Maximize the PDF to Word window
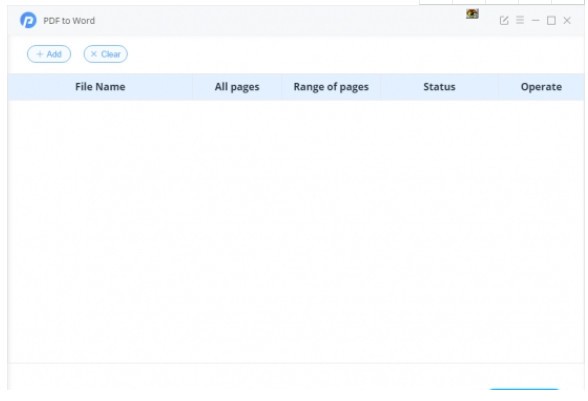This screenshot has height=401, width=588. coord(551,20)
